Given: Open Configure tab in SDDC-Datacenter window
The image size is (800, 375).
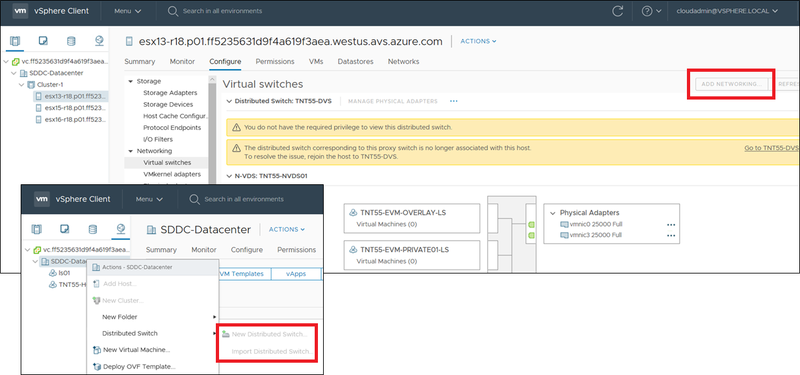Looking at the screenshot, I should [x=247, y=250].
